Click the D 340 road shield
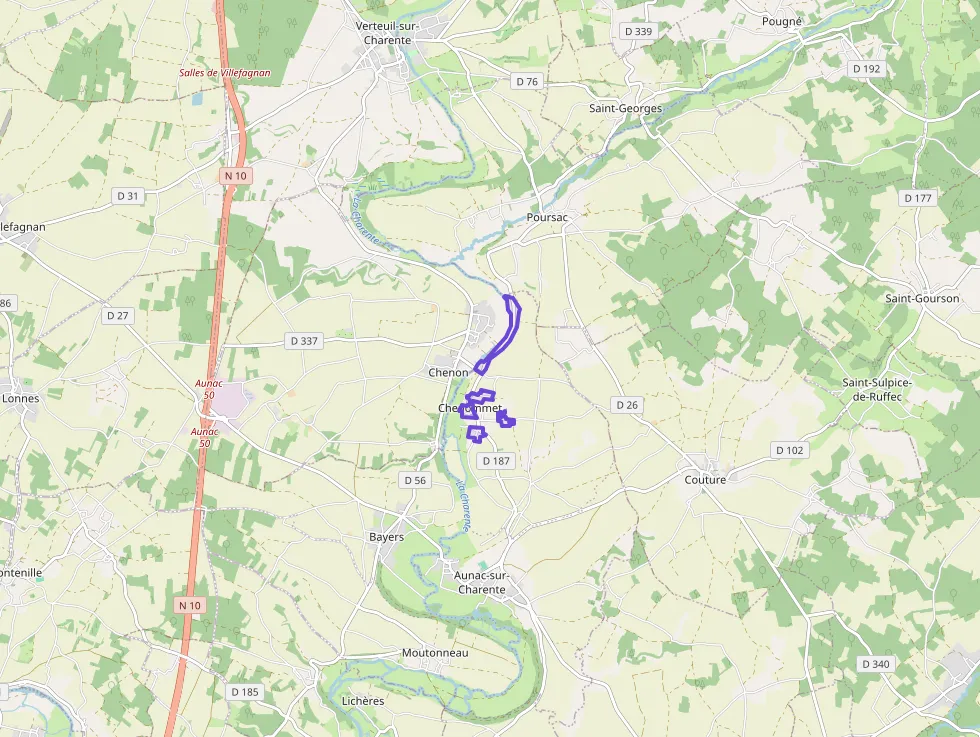The height and width of the screenshot is (737, 980). tap(876, 664)
